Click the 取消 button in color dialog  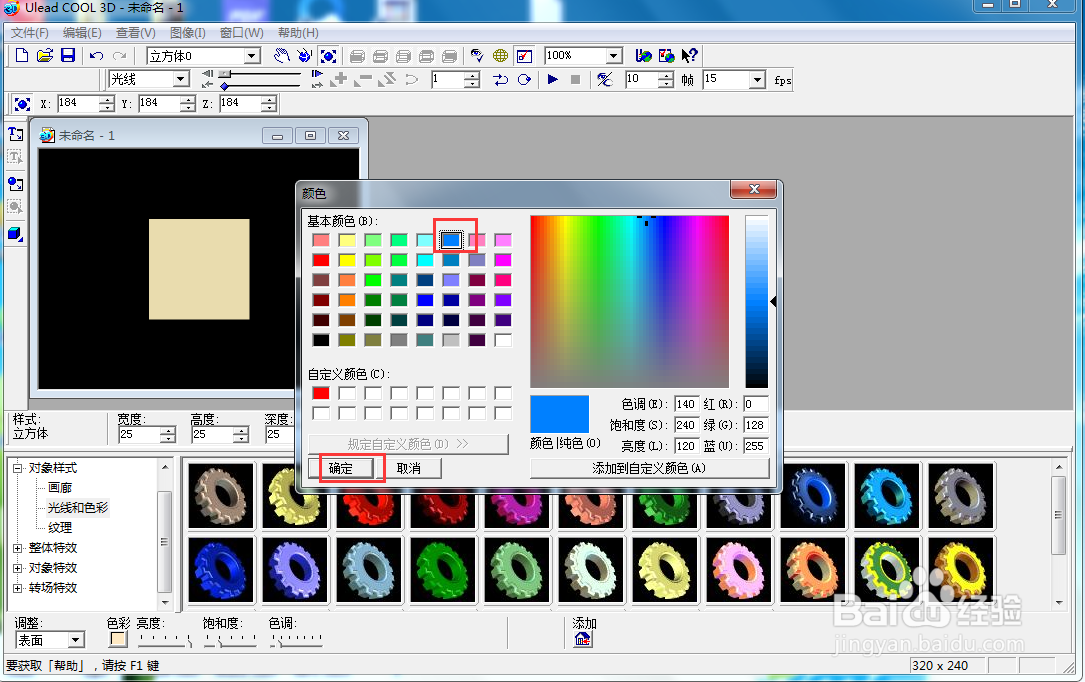pyautogui.click(x=408, y=468)
